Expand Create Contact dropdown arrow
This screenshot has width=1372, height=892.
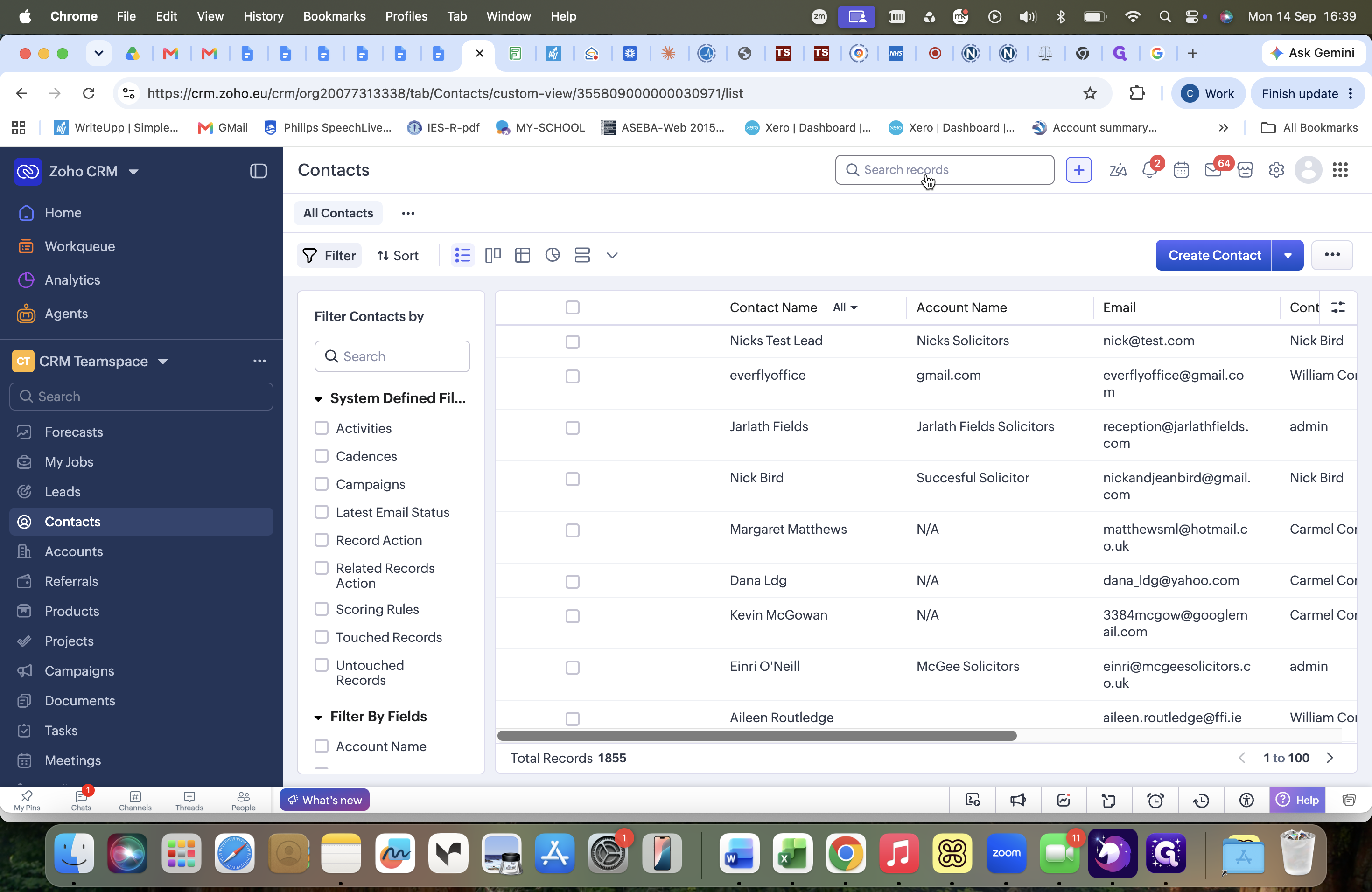[1287, 255]
